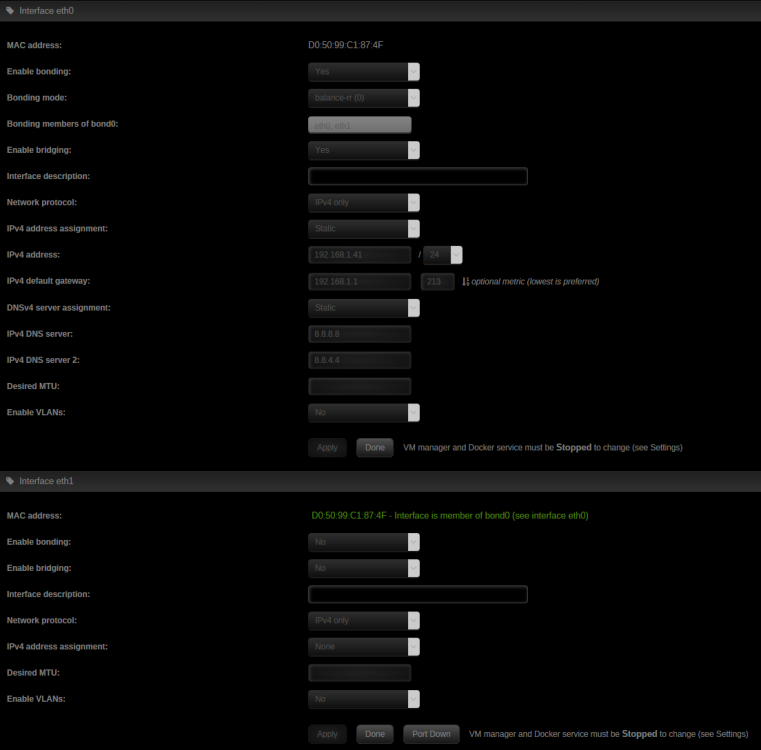Open eth0 Enable bonding dropdown
This screenshot has height=750, width=761.
pyautogui.click(x=364, y=71)
